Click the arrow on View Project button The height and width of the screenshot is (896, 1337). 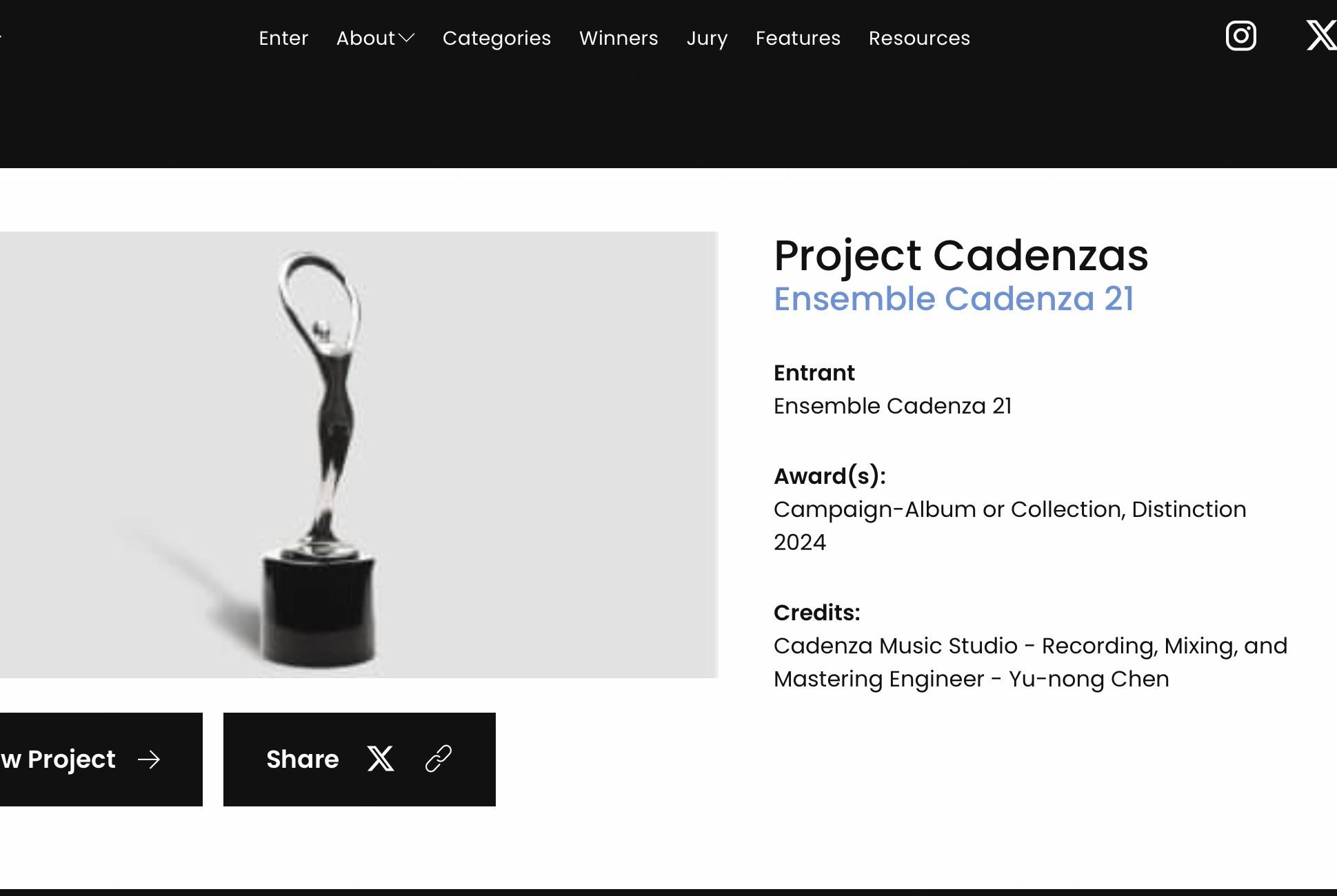point(149,760)
